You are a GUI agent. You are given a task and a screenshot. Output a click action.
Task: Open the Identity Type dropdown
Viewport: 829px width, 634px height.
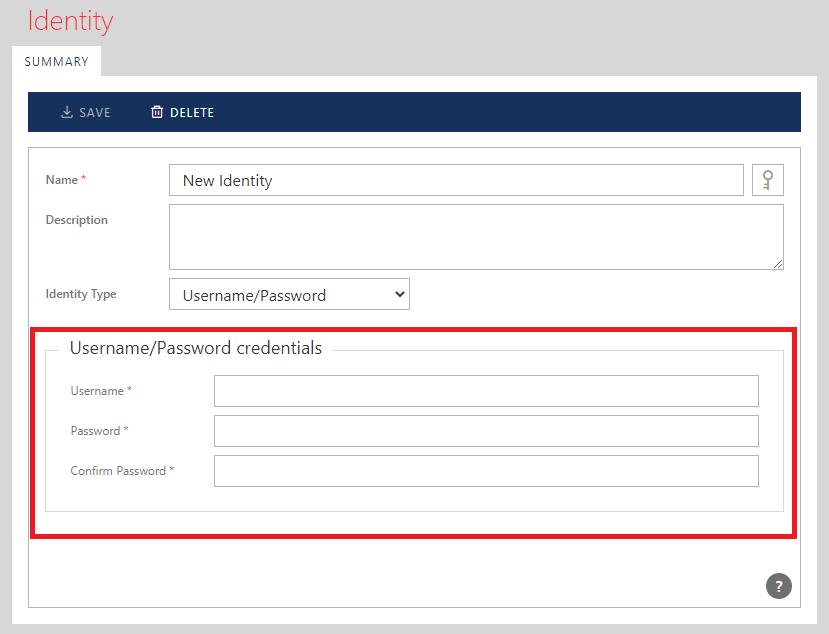289,295
